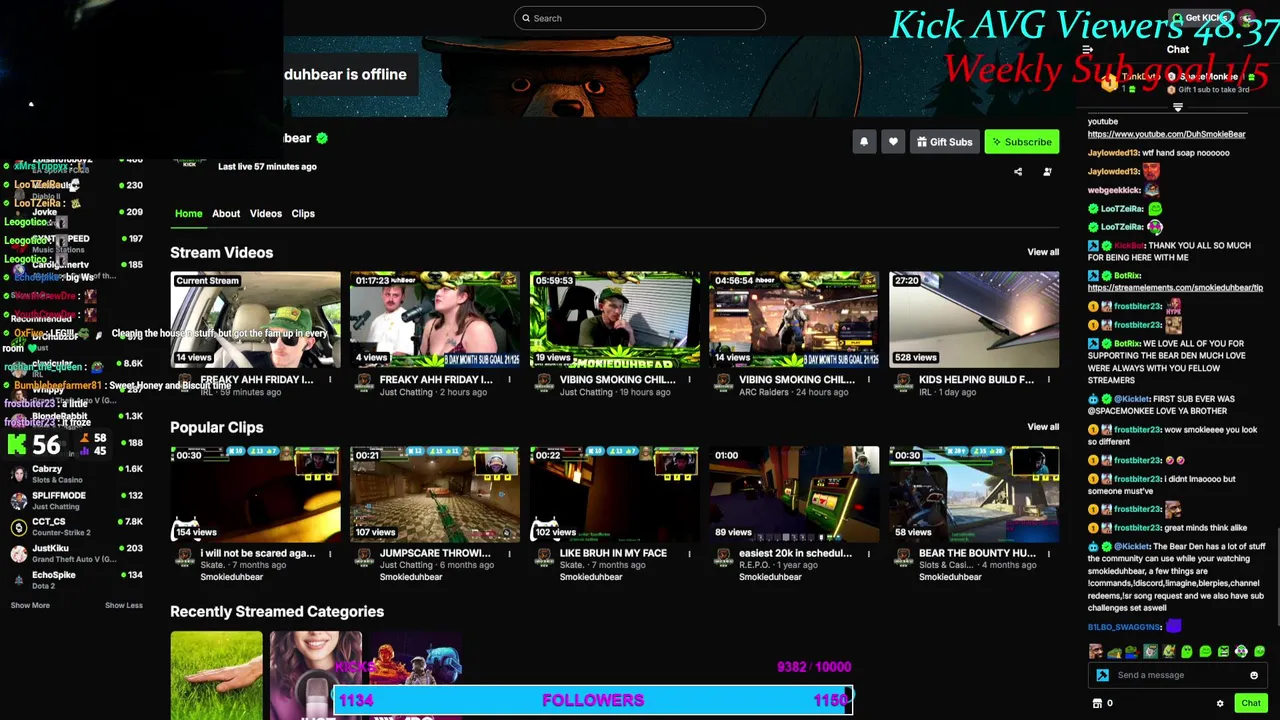This screenshot has width=1280, height=720.
Task: Click the Chat header title
Action: point(1178,50)
